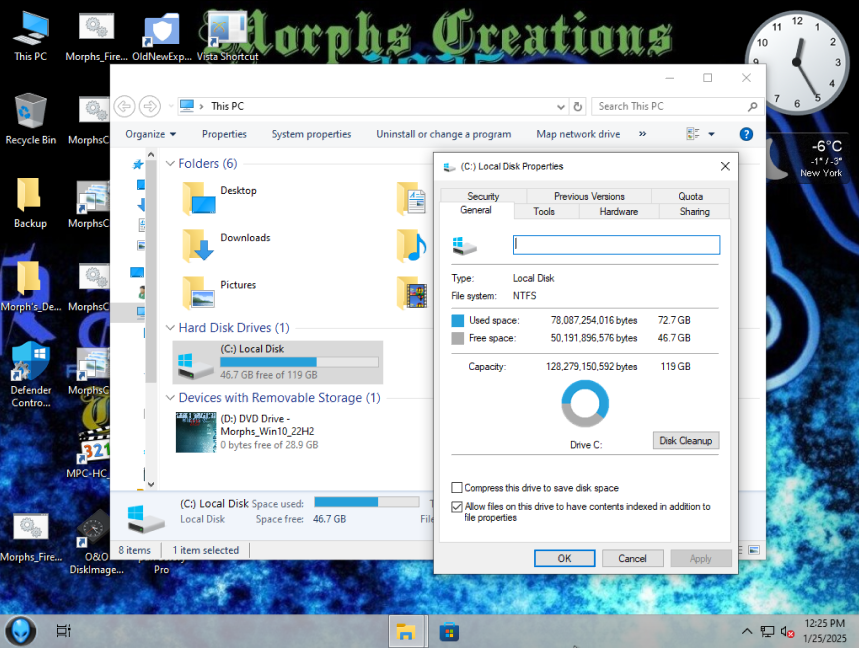
Task: Open Task View on the taskbar
Action: 64,631
